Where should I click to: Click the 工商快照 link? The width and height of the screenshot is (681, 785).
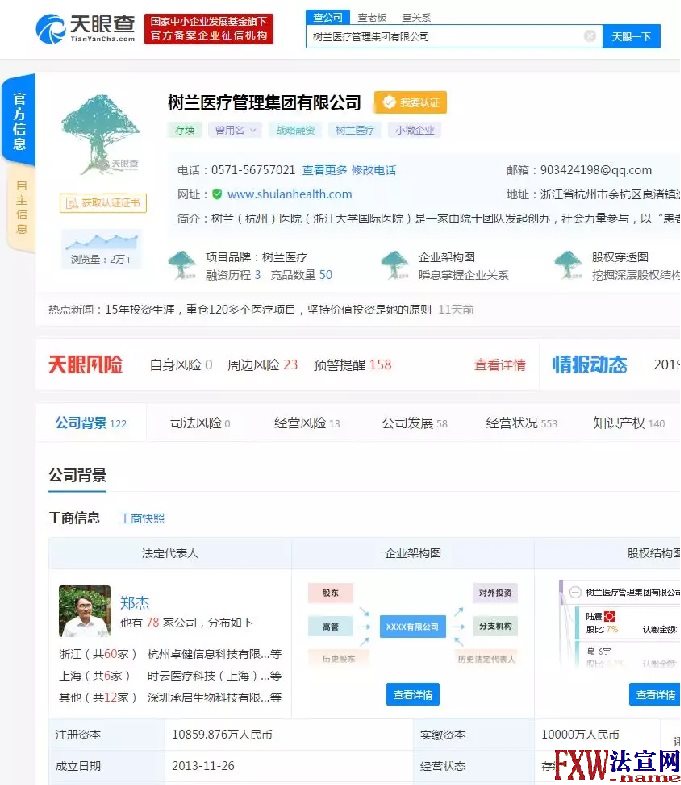pyautogui.click(x=145, y=518)
